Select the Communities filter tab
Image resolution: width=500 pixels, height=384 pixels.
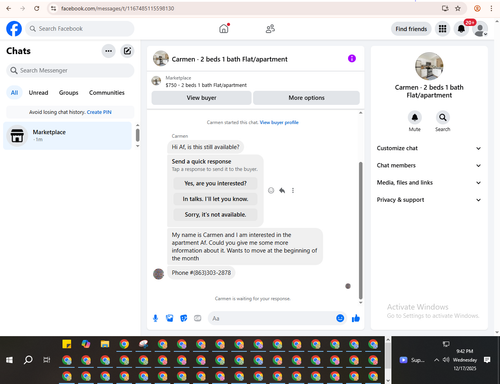click(x=107, y=93)
